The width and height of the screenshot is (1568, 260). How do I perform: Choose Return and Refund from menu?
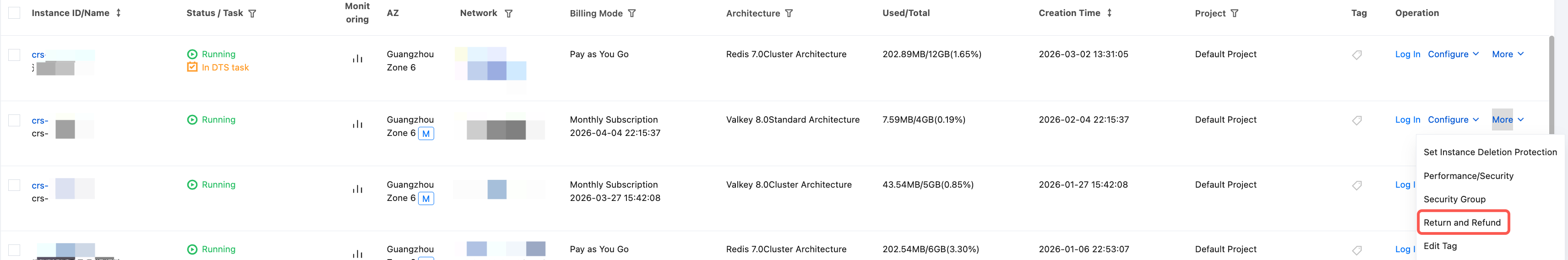[x=1462, y=223]
